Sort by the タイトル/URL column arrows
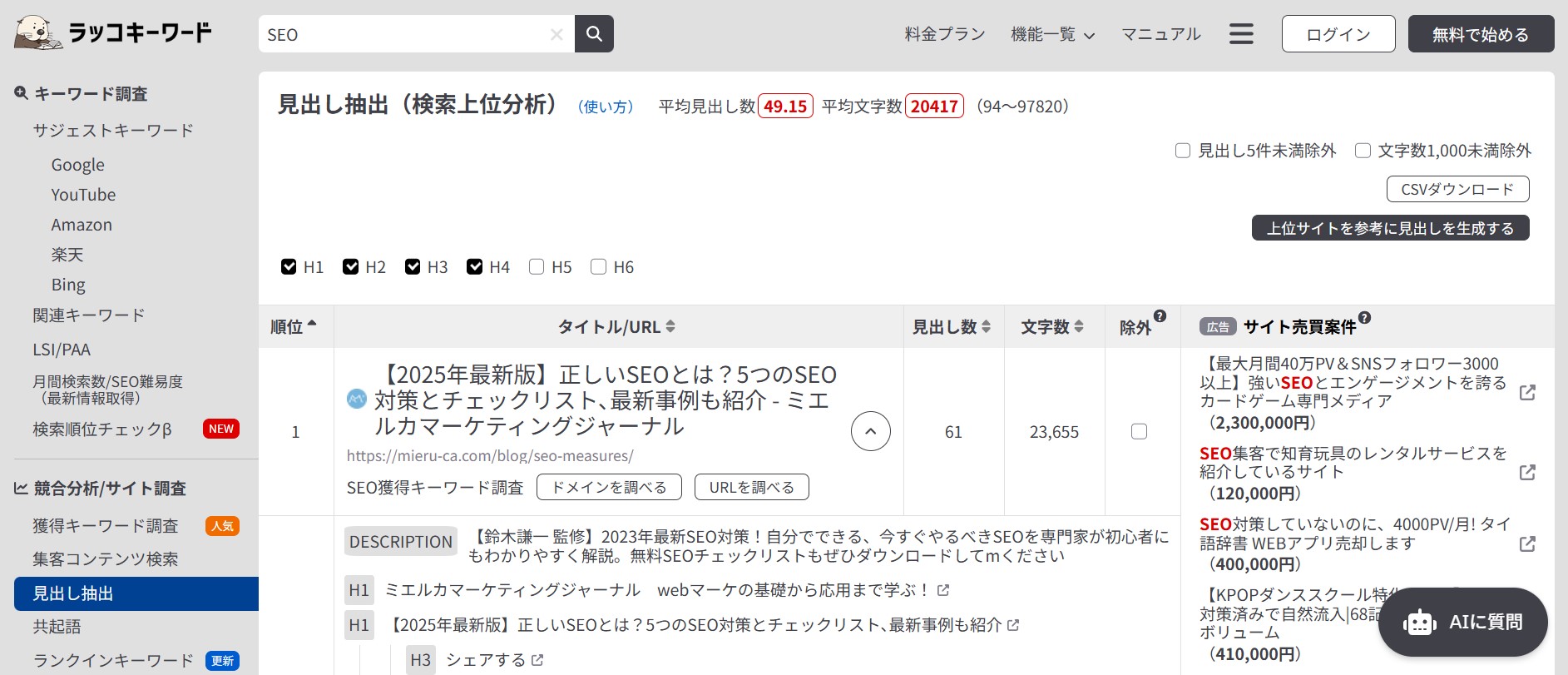1568x675 pixels. click(x=670, y=327)
